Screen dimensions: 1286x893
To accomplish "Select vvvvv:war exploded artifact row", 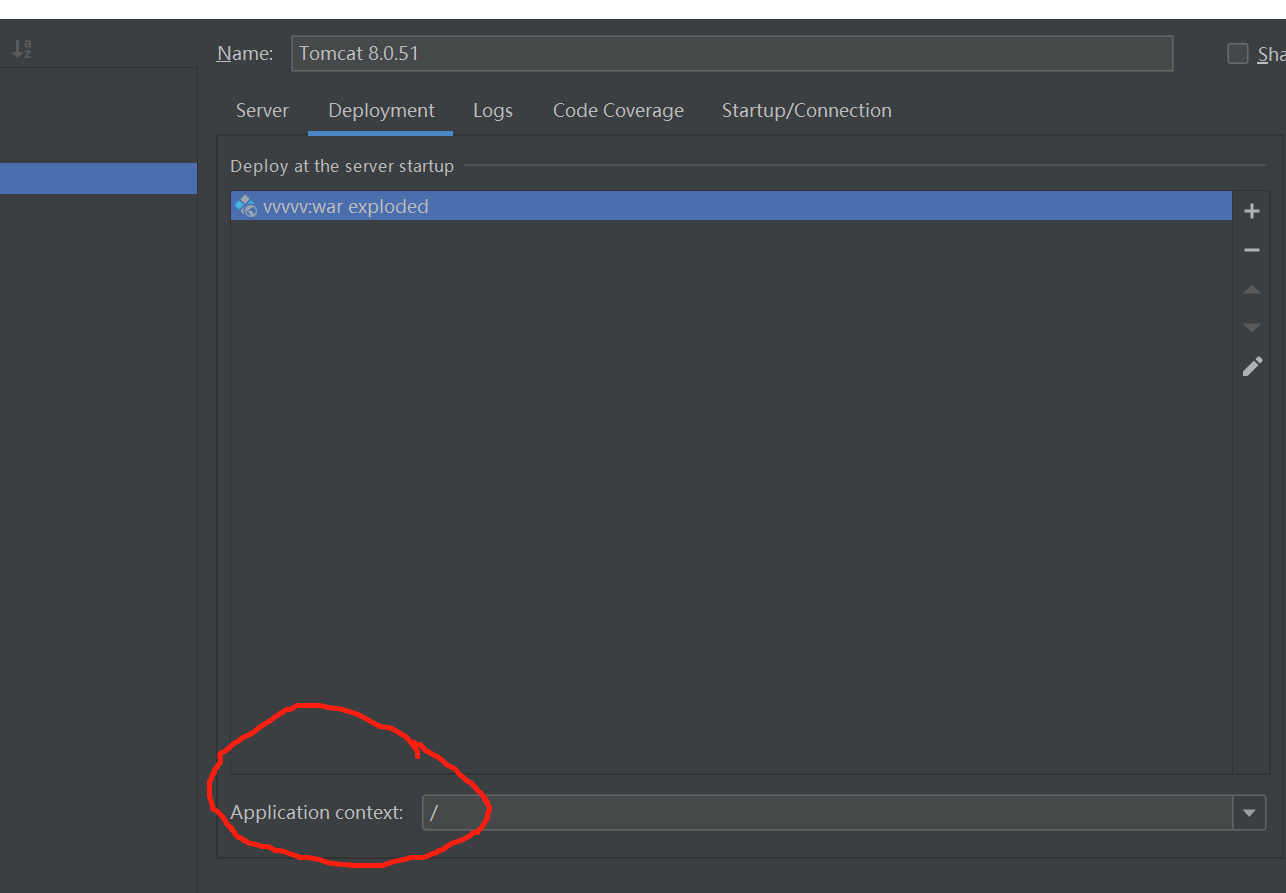I will pyautogui.click(x=731, y=206).
